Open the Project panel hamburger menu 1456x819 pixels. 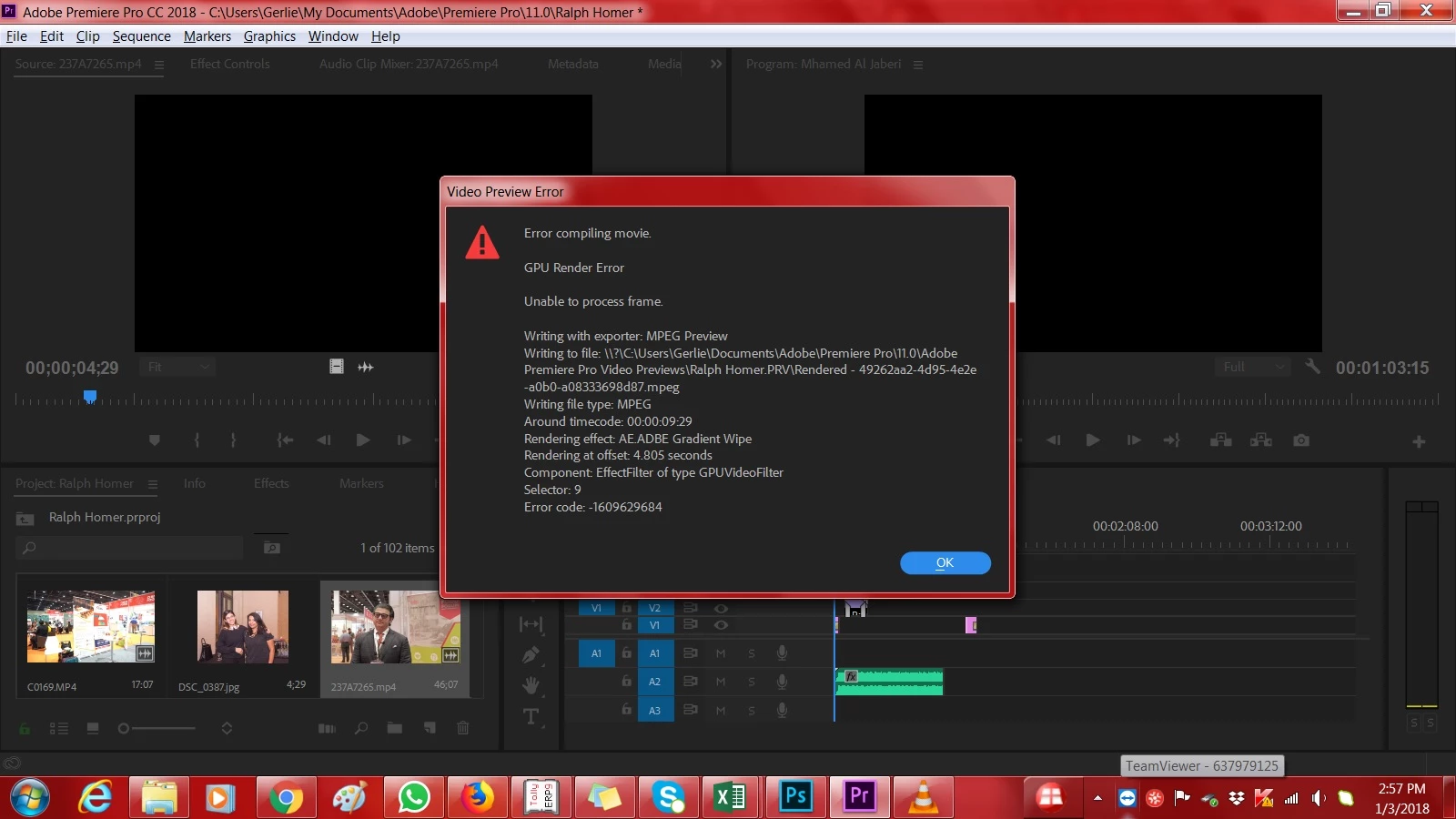click(x=153, y=484)
